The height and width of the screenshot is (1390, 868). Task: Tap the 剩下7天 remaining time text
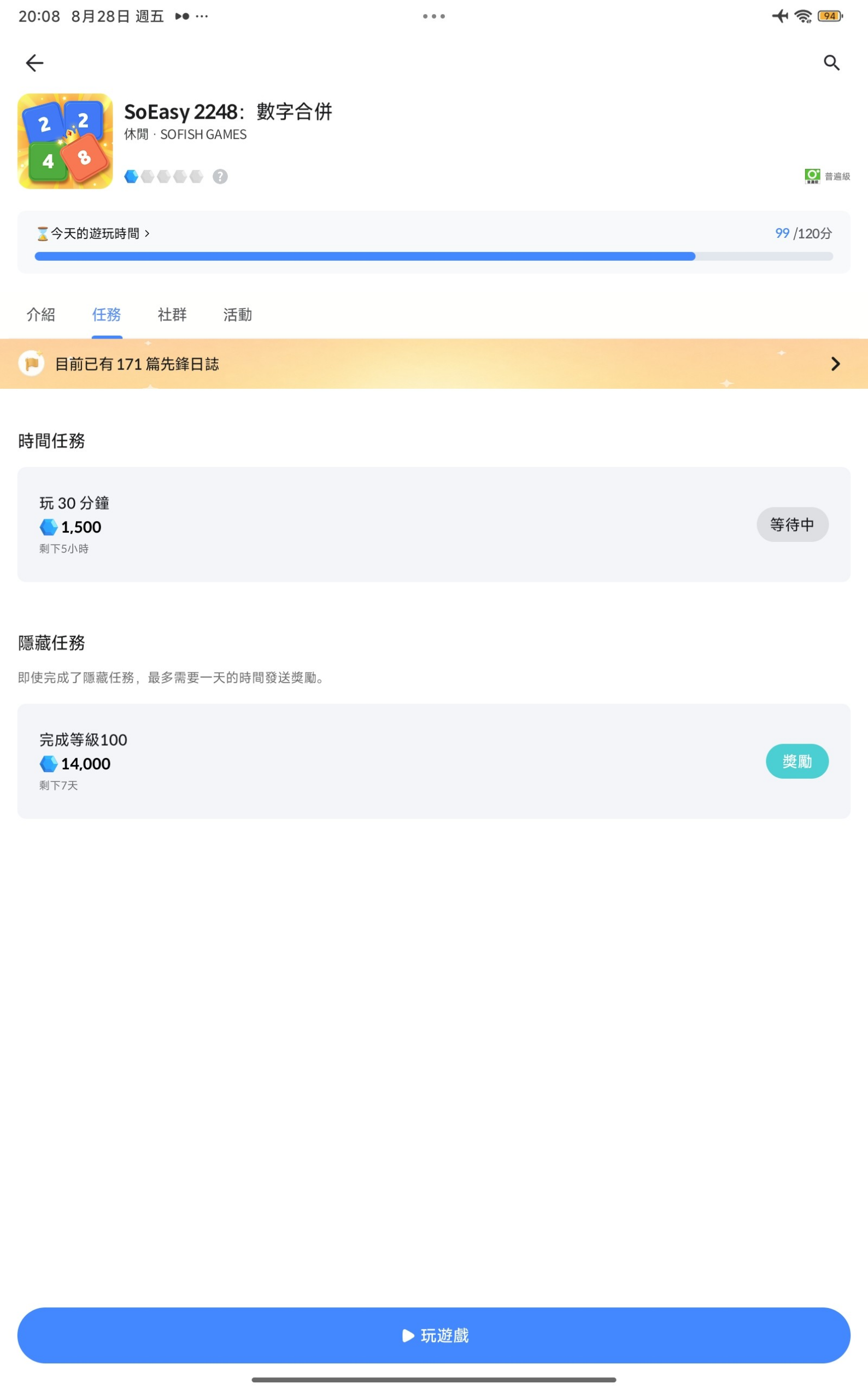click(58, 785)
